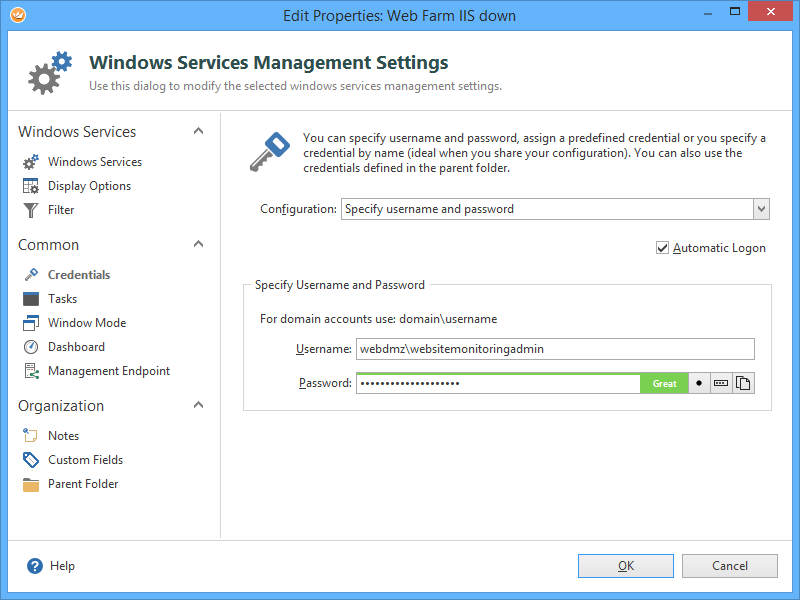Open Management Endpoint settings
The height and width of the screenshot is (600, 800).
tap(108, 371)
